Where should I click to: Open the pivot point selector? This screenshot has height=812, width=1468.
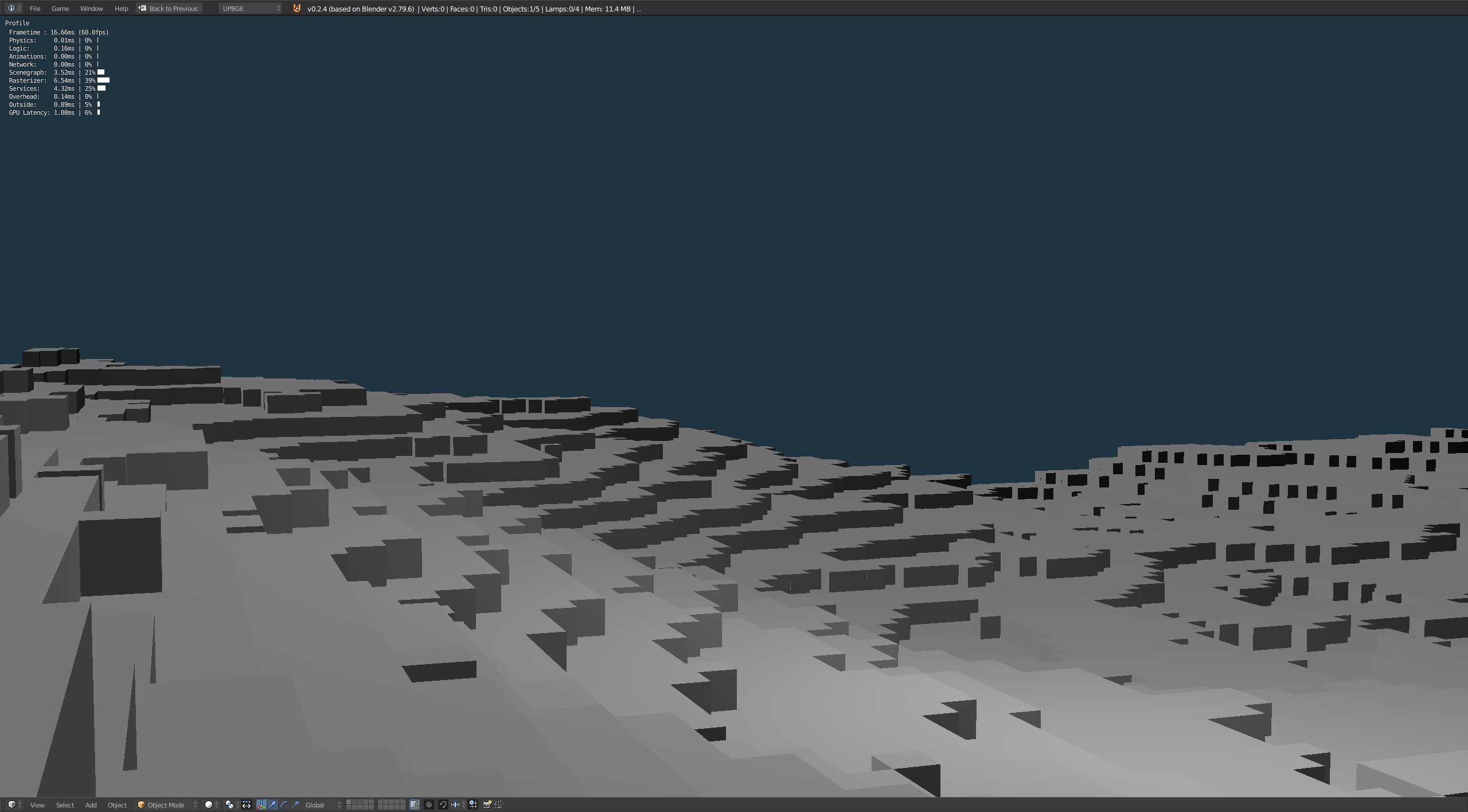[x=232, y=805]
